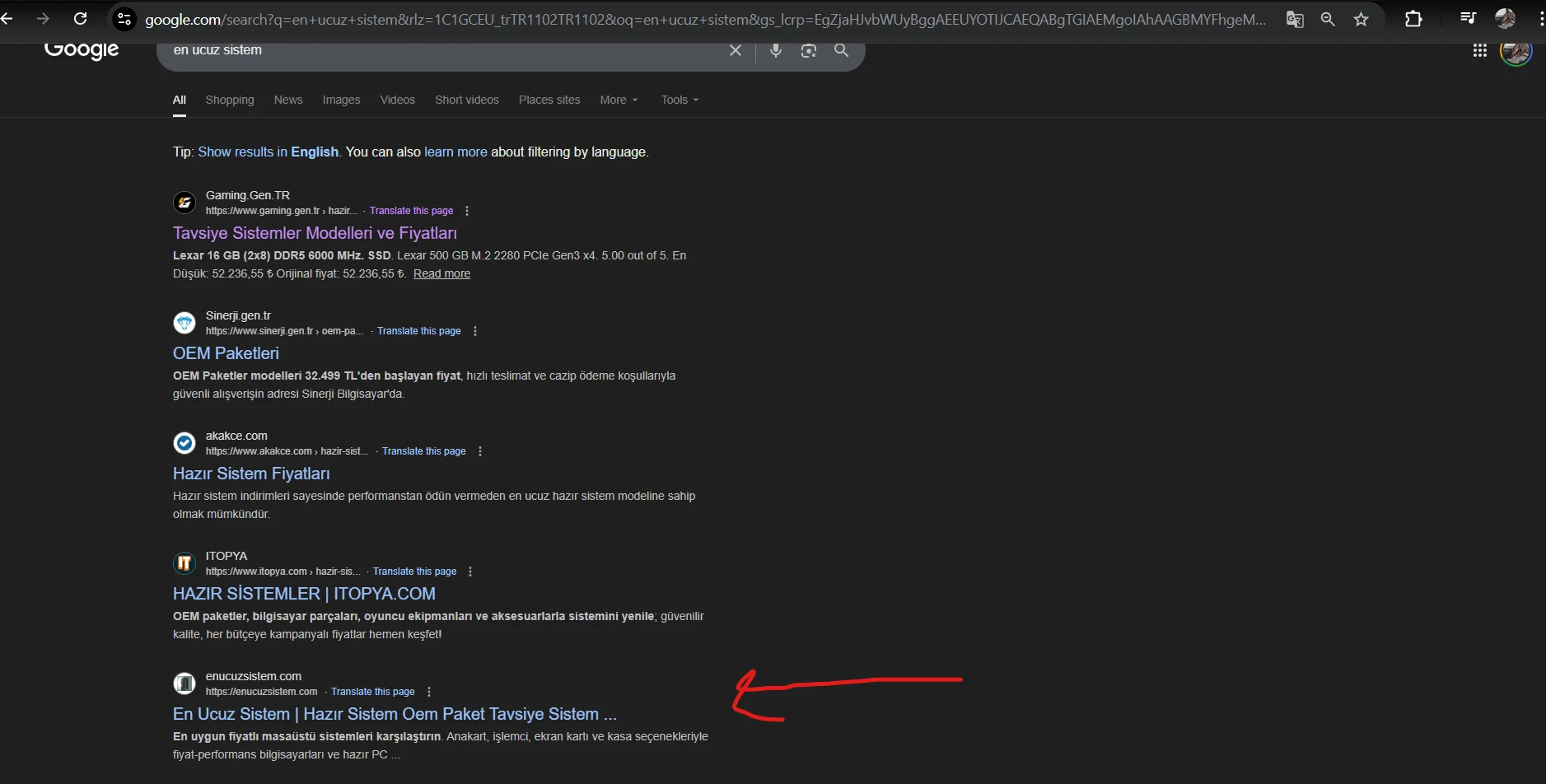Click the browser back arrow
This screenshot has height=784, width=1546.
[7, 18]
